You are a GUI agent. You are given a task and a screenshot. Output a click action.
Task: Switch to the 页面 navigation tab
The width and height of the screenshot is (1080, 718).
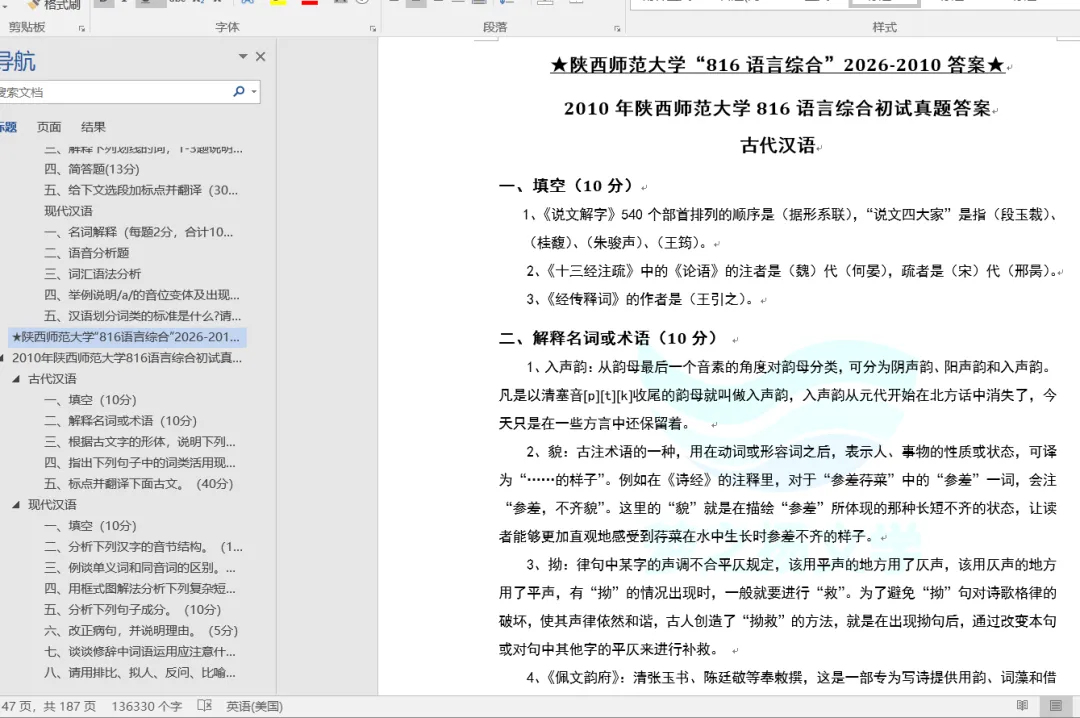(x=50, y=127)
